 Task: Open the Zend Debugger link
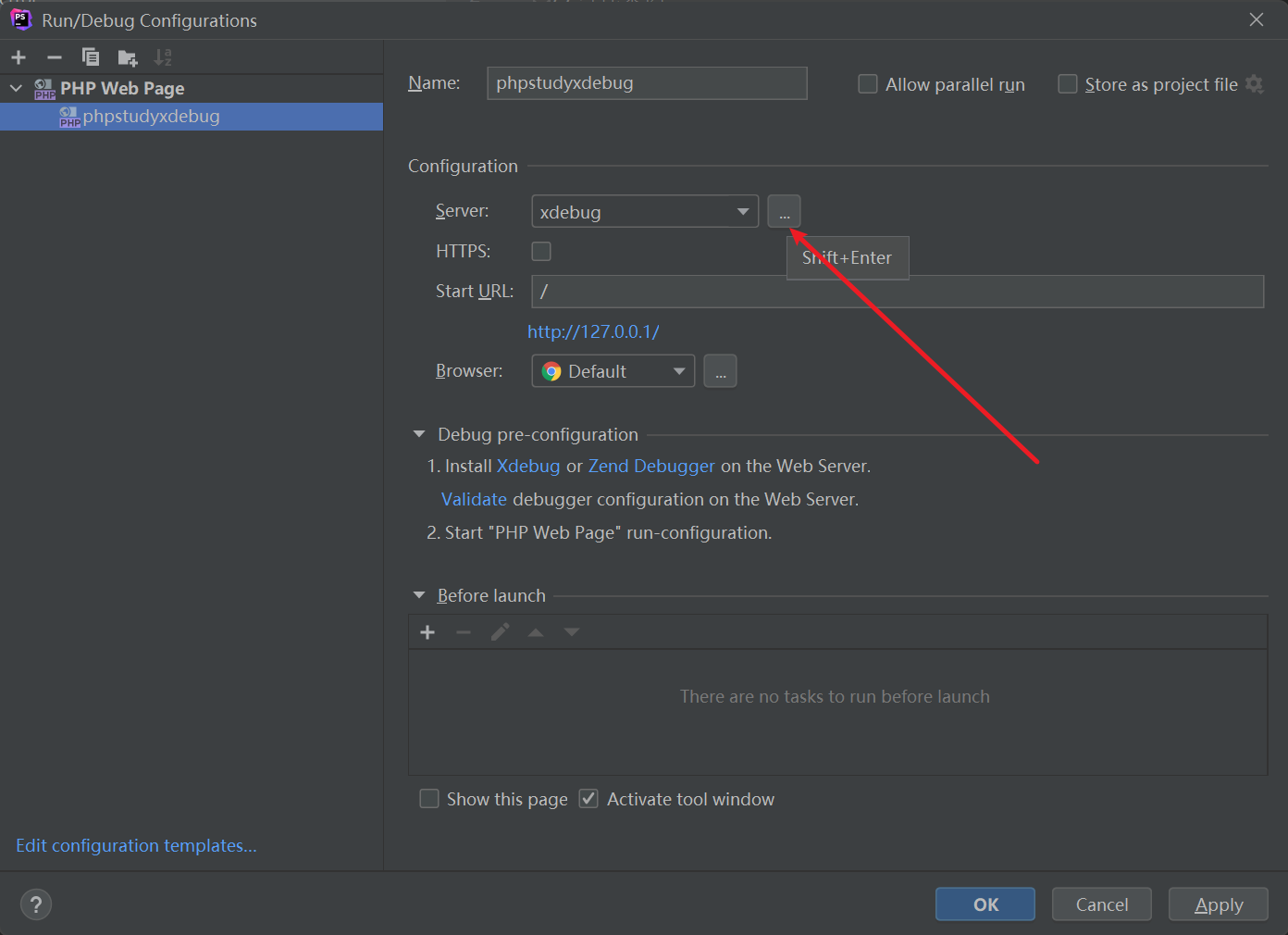651,467
